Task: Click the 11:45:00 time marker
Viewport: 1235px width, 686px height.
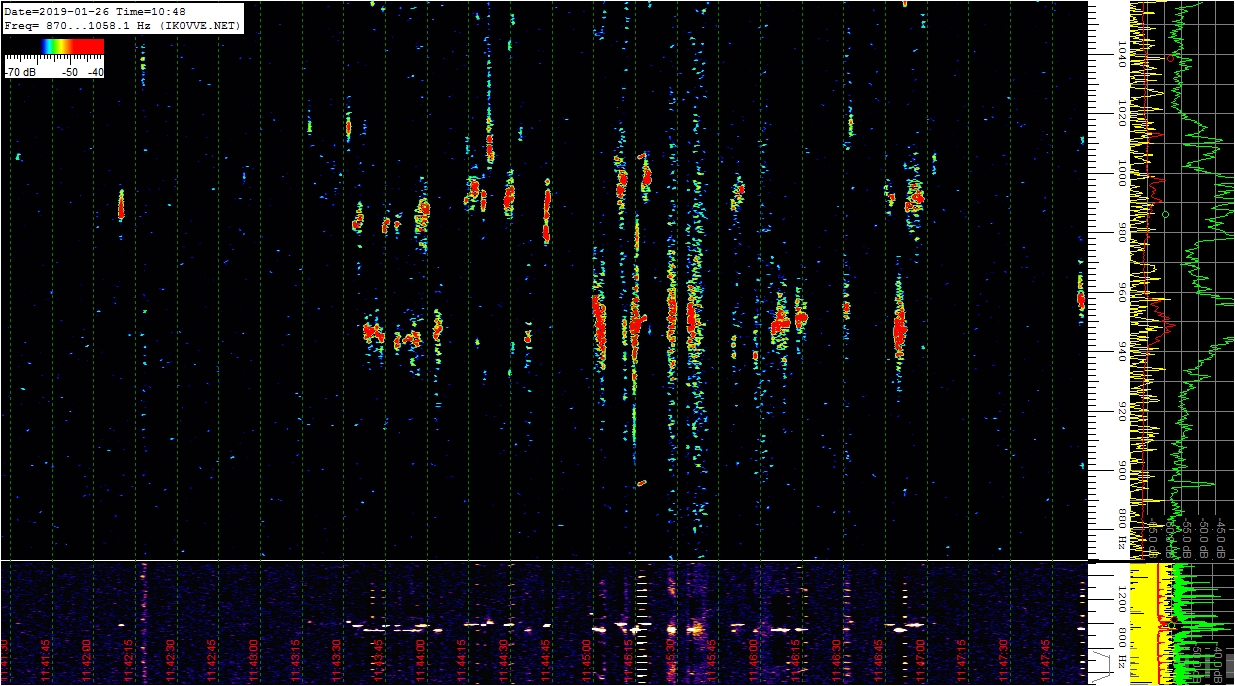Action: pyautogui.click(x=588, y=658)
